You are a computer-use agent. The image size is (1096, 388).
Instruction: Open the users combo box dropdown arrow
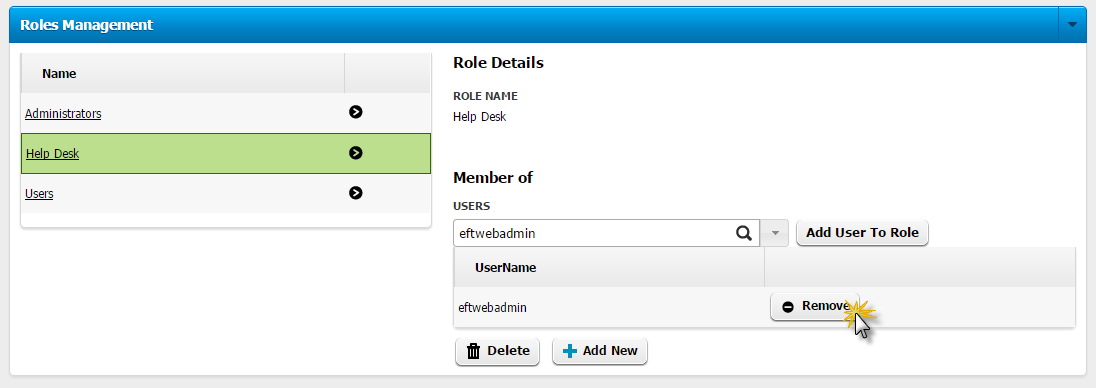[774, 233]
